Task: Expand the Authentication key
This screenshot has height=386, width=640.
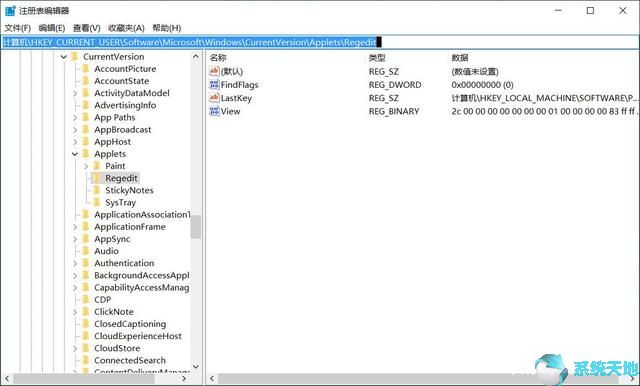Action: pos(75,264)
